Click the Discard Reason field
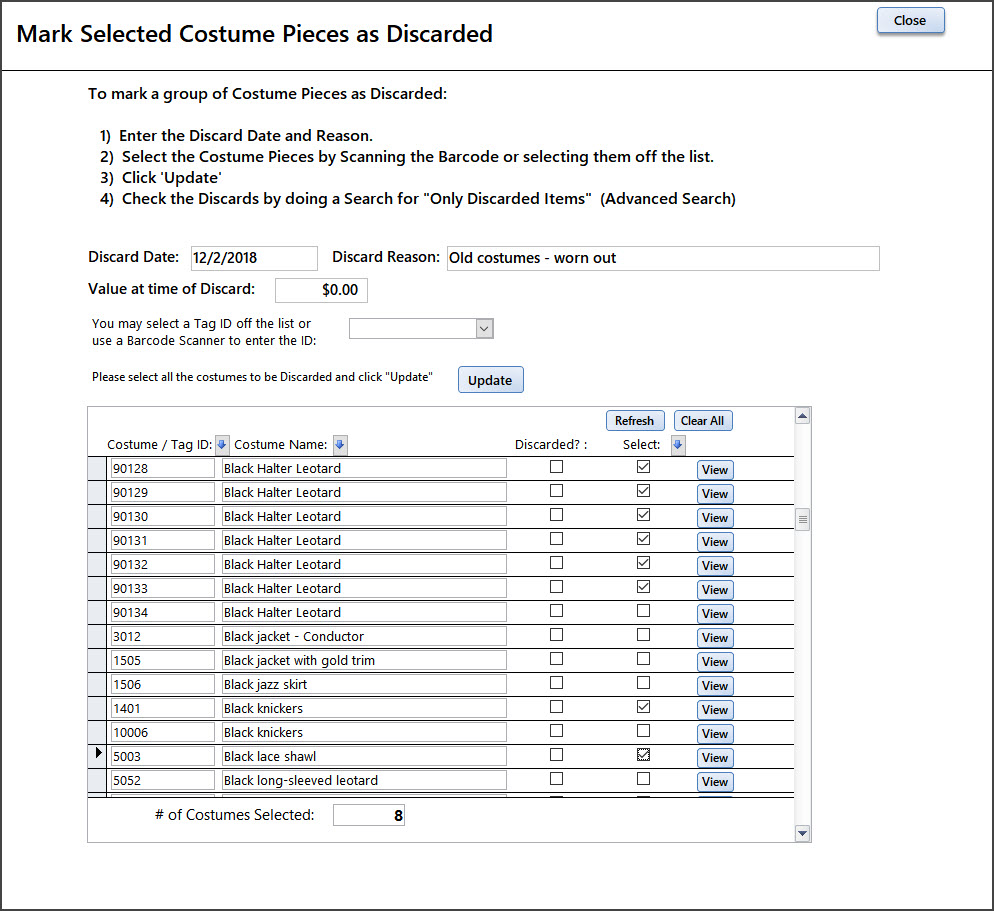Screen dimensions: 994x911 [663, 258]
